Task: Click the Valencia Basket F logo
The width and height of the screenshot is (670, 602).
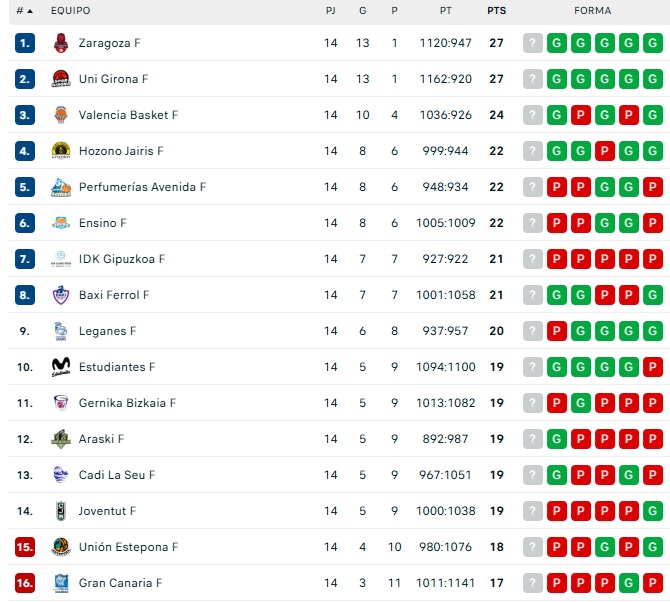Action: pos(60,115)
